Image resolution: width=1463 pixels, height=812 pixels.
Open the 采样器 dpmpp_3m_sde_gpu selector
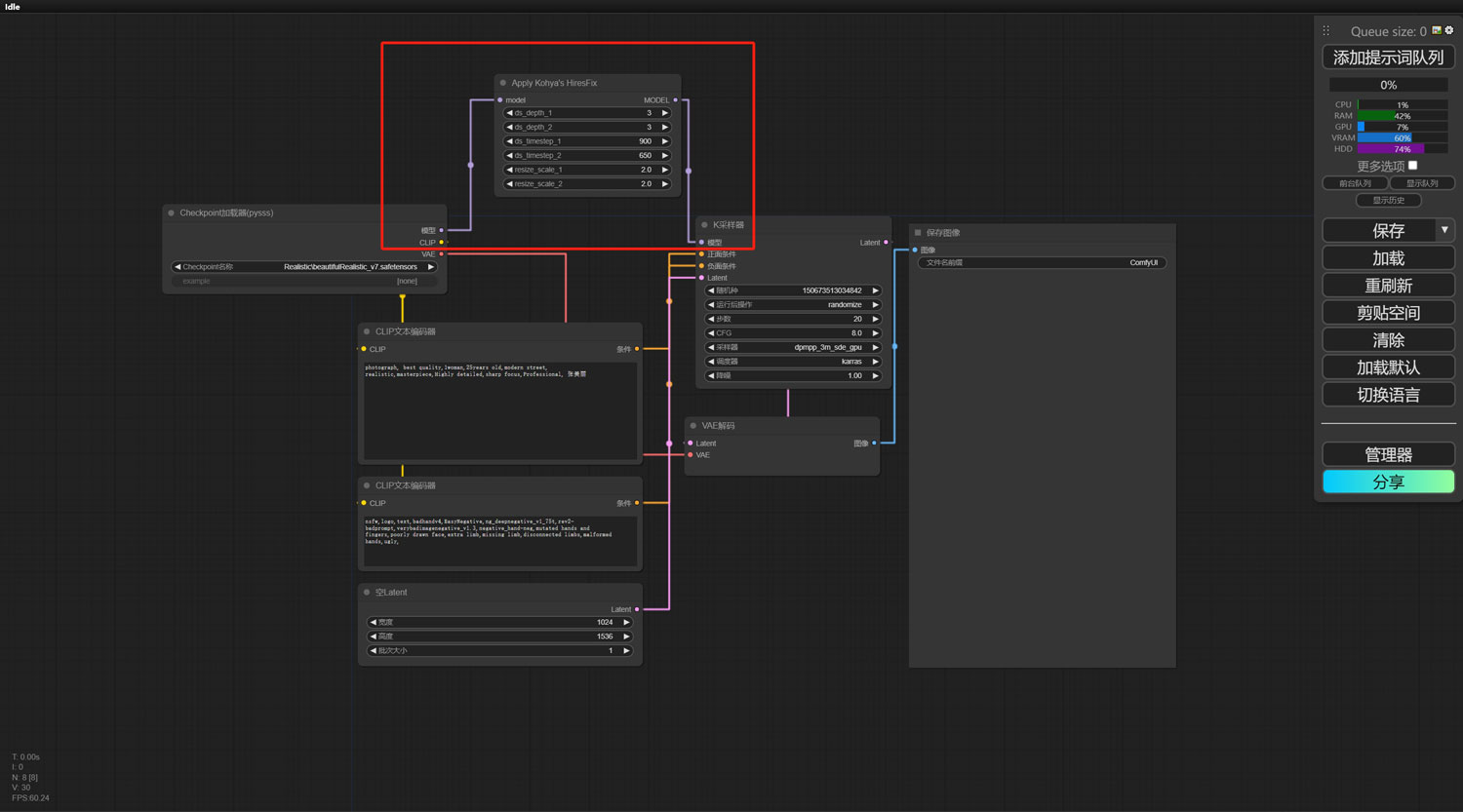[x=793, y=347]
